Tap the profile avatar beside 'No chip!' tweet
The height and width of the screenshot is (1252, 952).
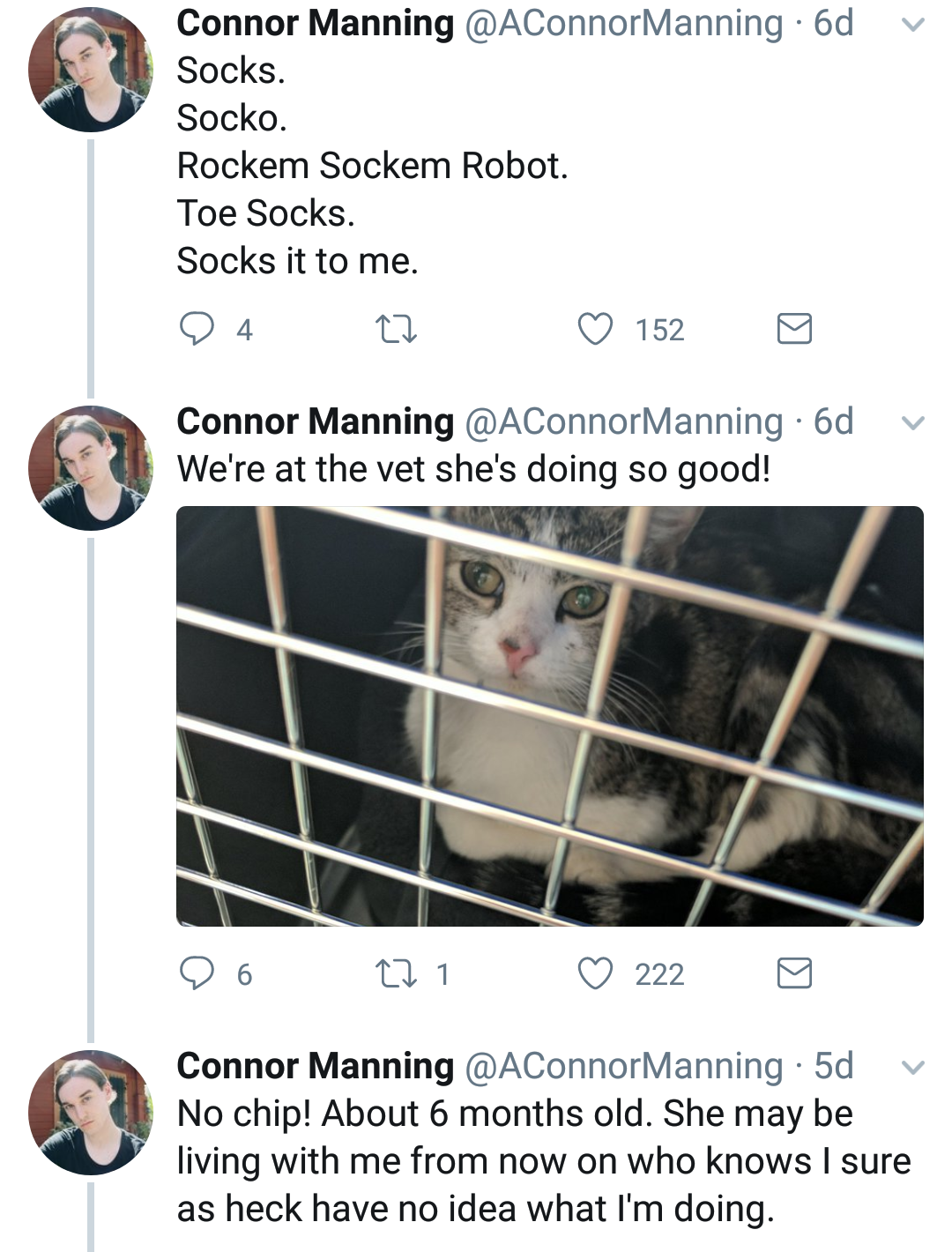[x=90, y=1113]
